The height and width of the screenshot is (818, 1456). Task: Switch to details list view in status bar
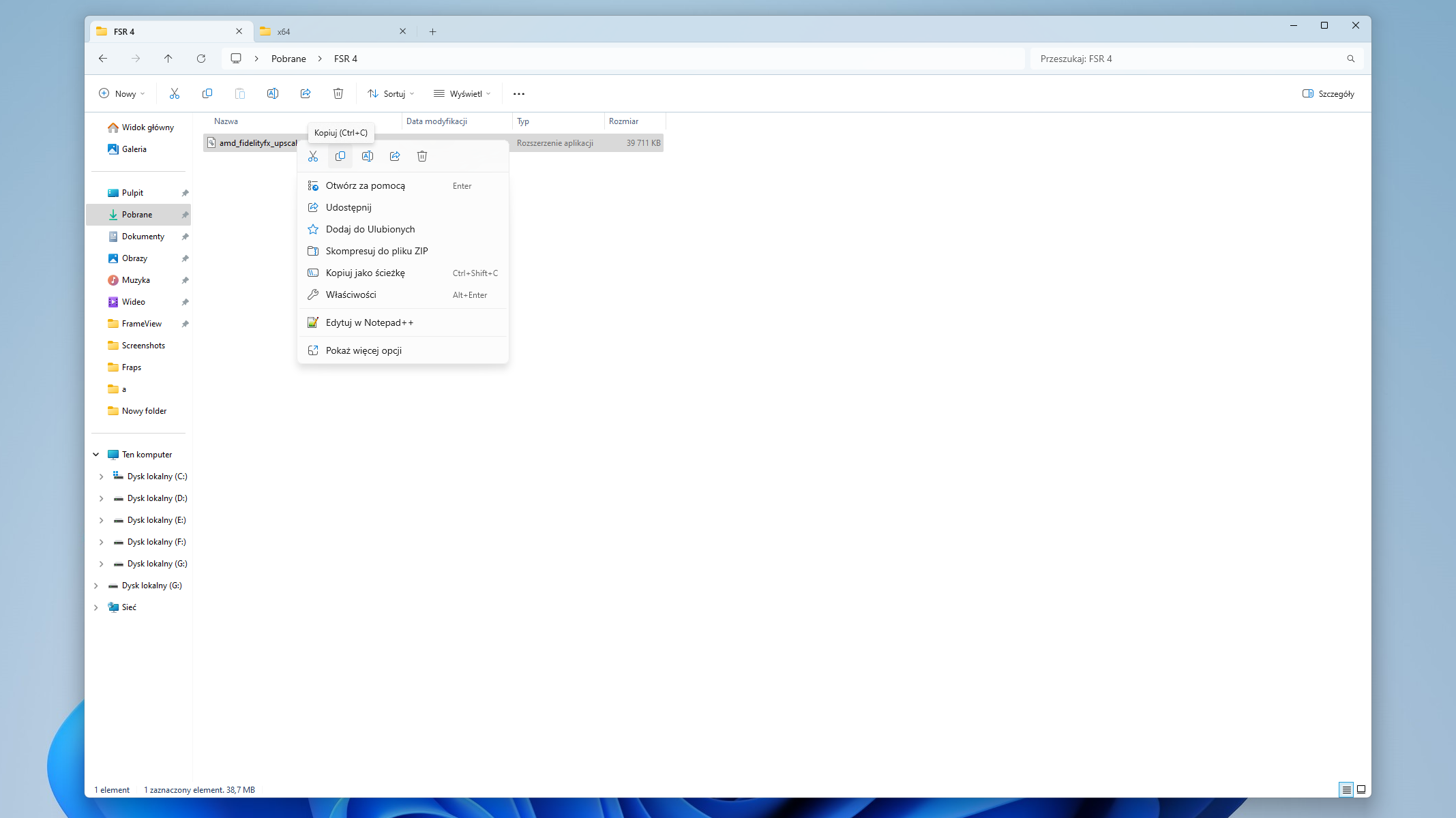click(x=1347, y=789)
